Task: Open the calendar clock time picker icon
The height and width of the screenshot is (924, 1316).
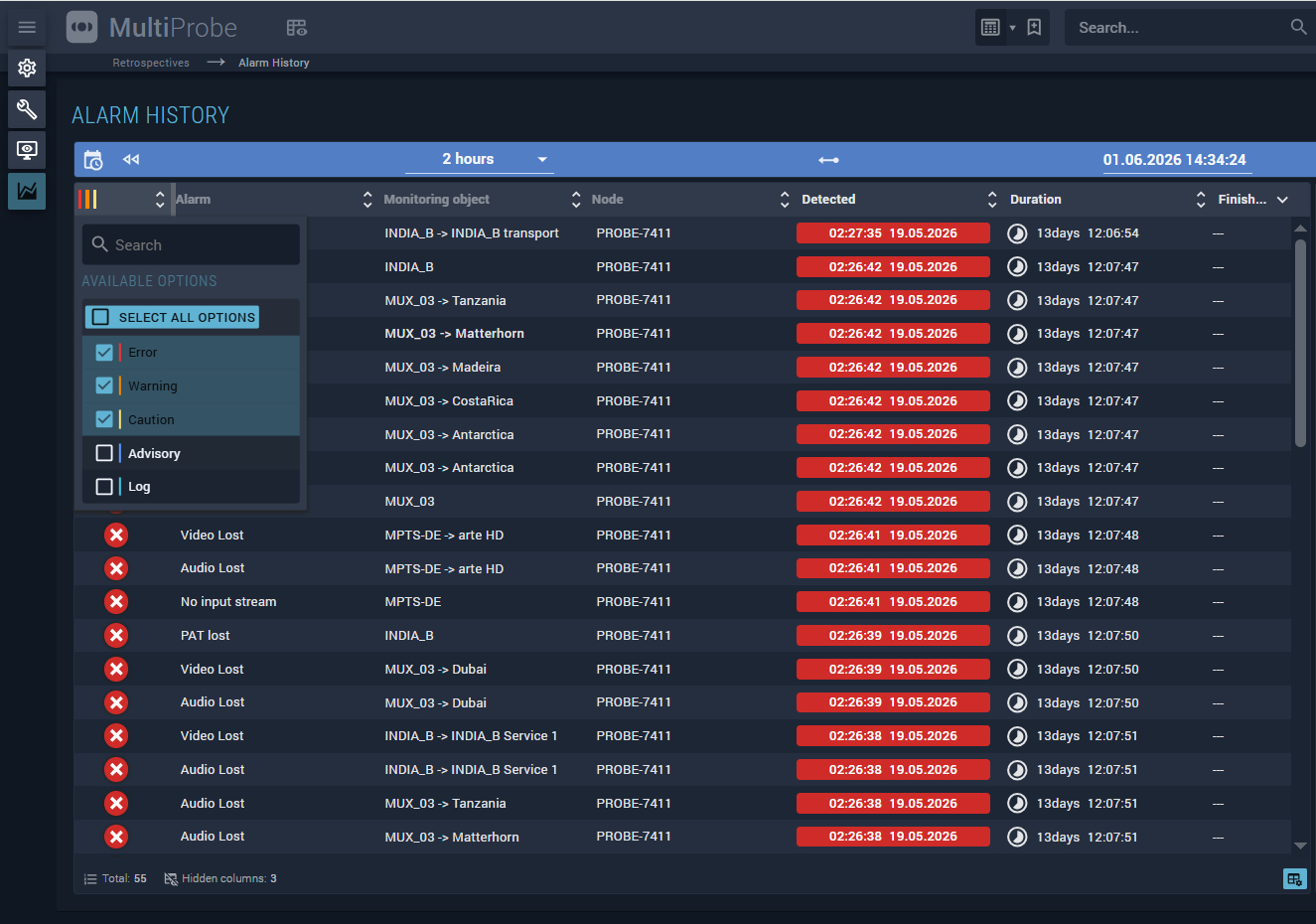Action: [x=93, y=160]
